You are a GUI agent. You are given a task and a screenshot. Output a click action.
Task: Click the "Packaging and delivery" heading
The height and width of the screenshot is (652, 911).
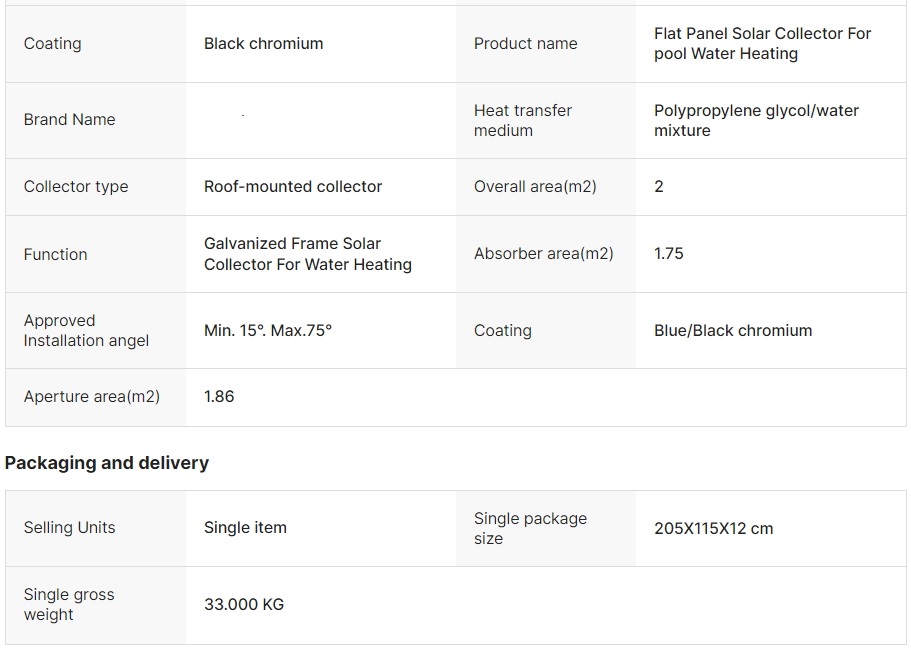tap(107, 463)
